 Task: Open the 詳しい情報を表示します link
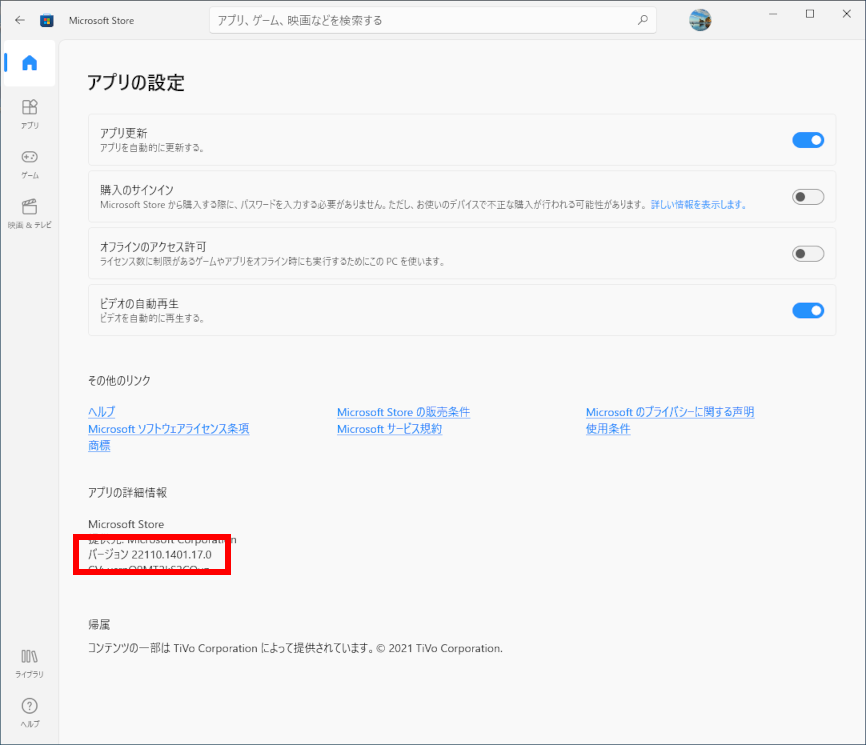(699, 205)
